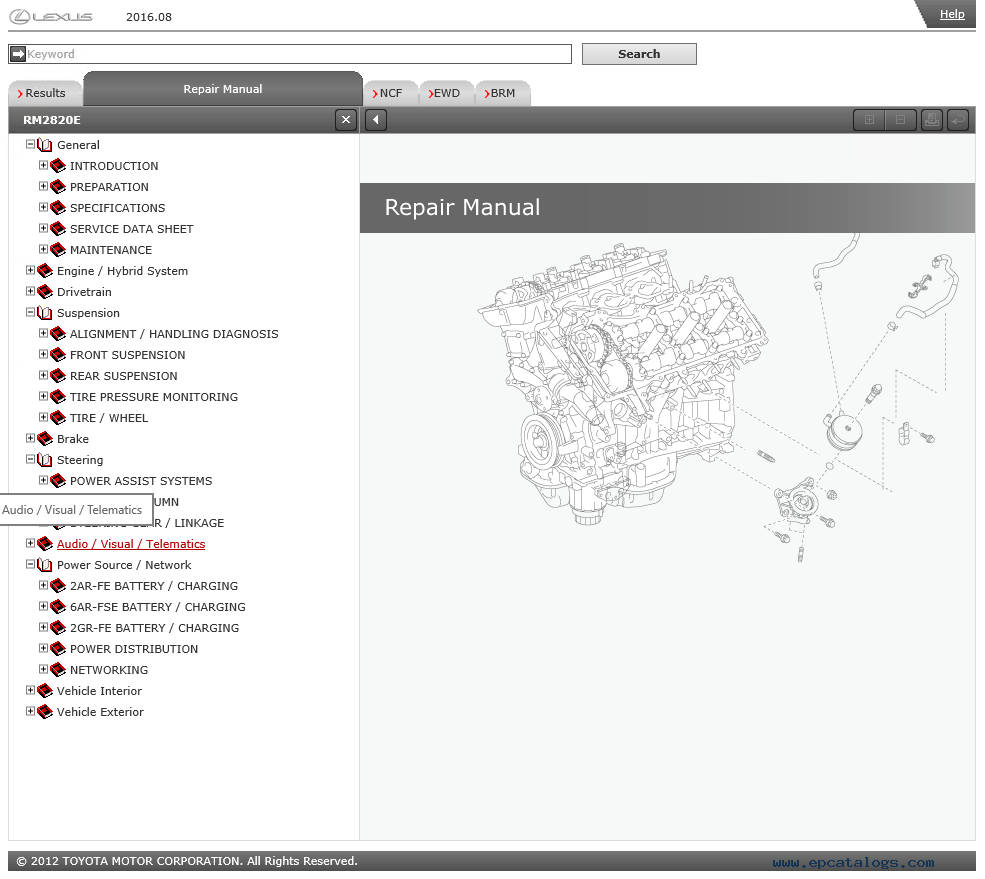Expand the Engine / Hybrid System node
This screenshot has width=985, height=879.
(x=30, y=270)
